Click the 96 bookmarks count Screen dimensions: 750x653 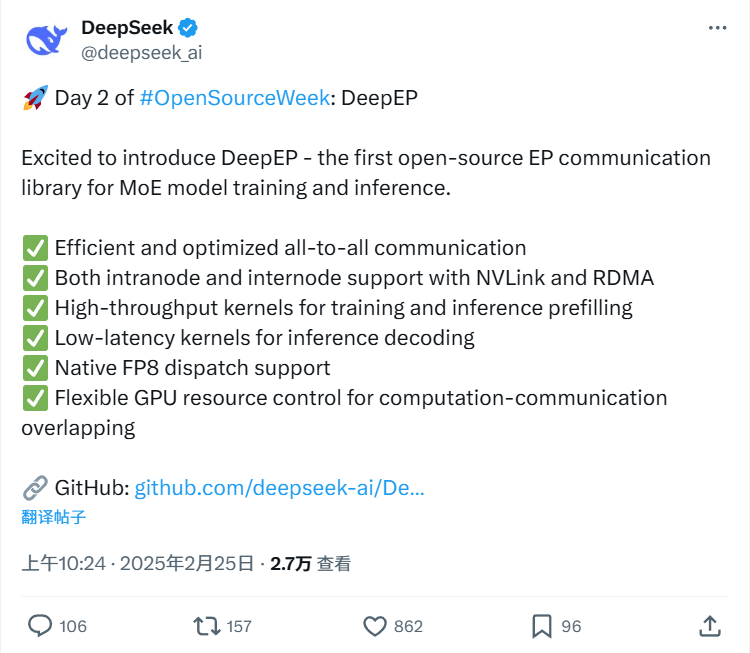tap(571, 627)
